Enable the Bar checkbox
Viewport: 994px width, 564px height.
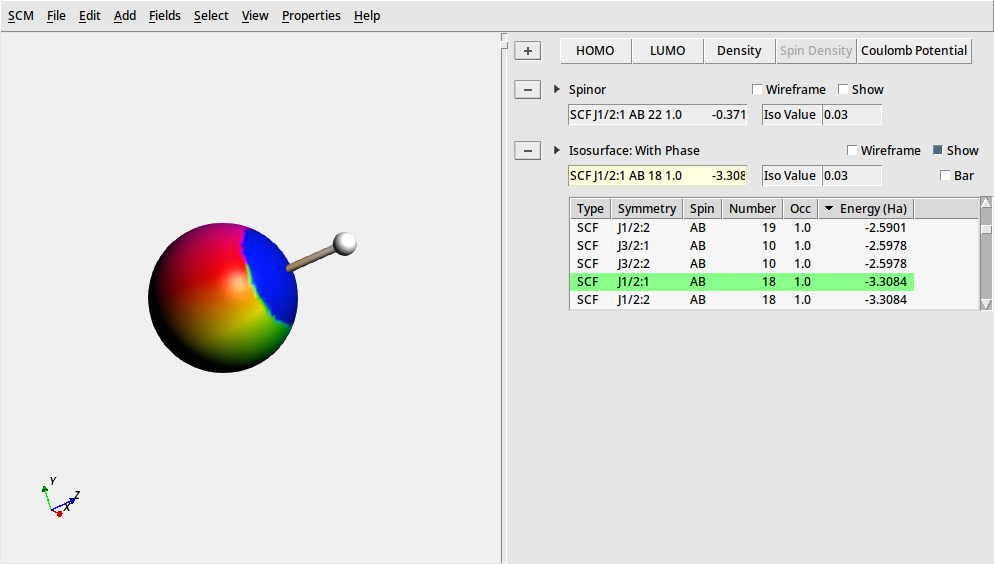[x=946, y=176]
